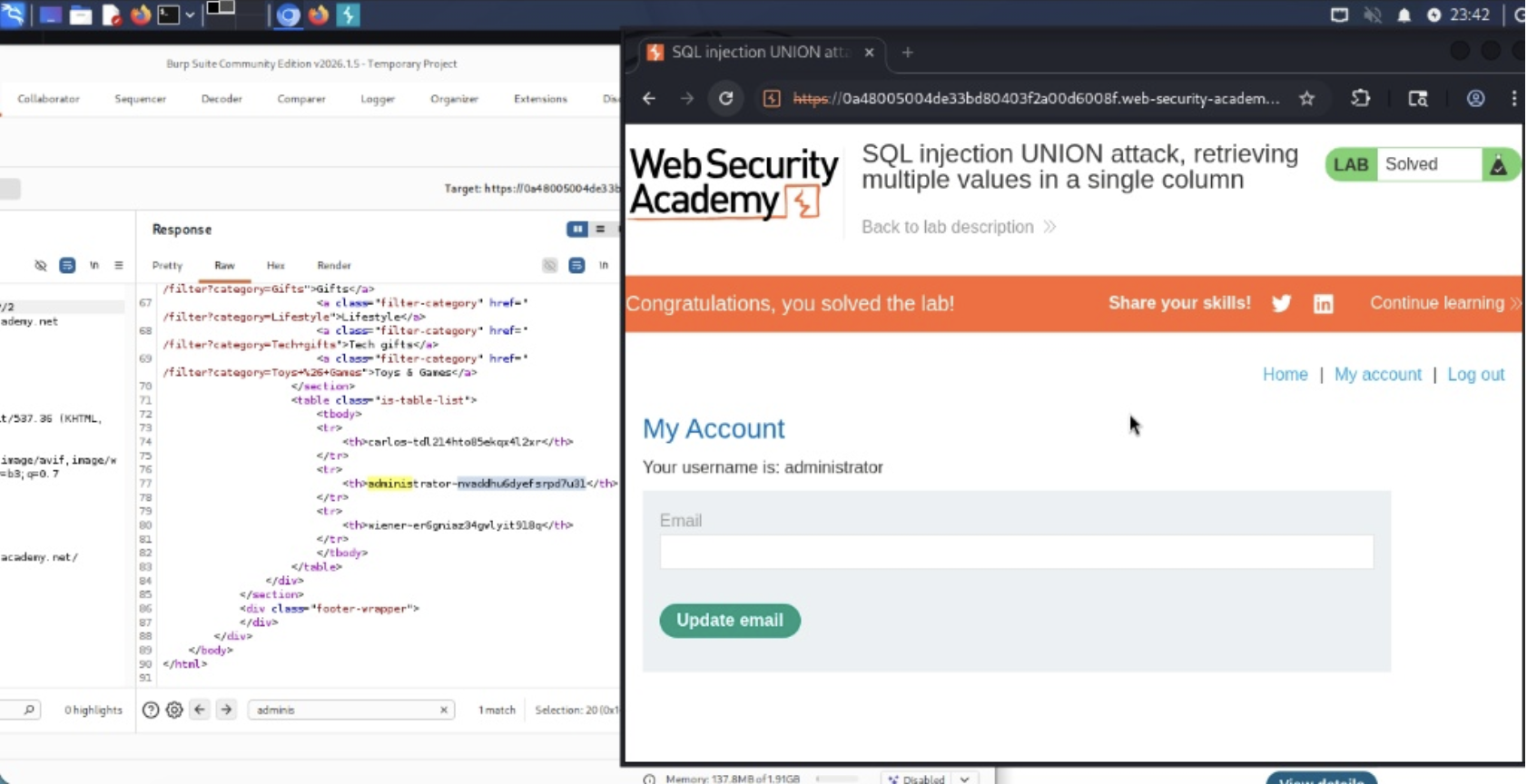The image size is (1527, 784).
Task: Share on Twitter icon in banner
Action: [x=1281, y=304]
